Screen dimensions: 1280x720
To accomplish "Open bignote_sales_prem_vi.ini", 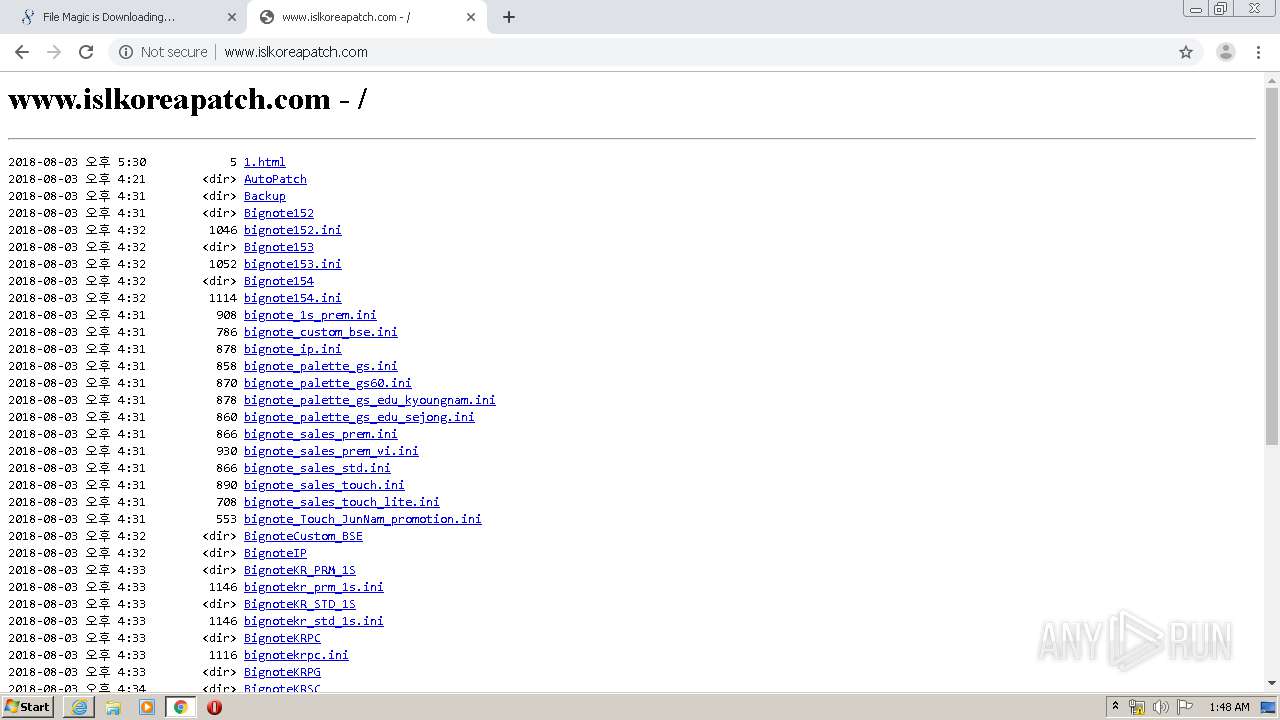I will [331, 451].
